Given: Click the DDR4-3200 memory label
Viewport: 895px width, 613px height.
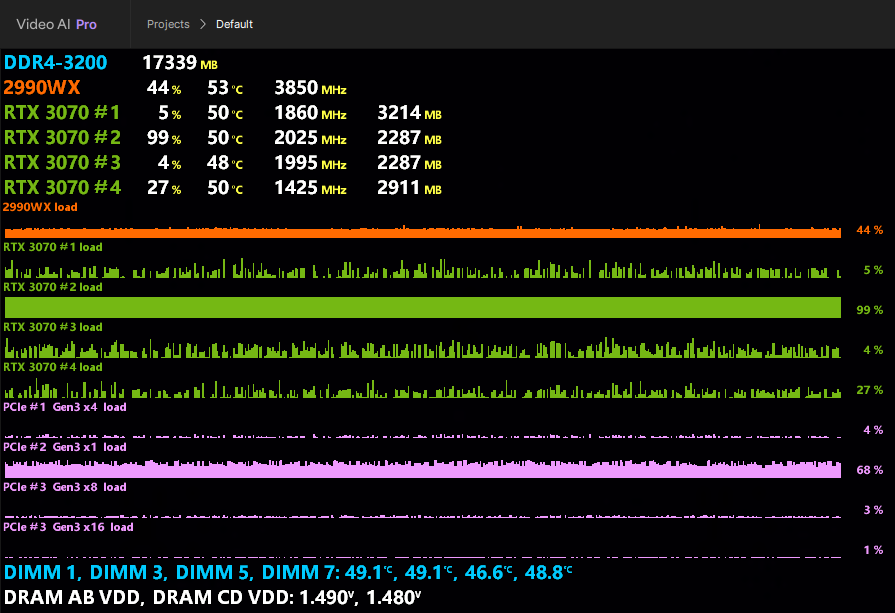Looking at the screenshot, I should [x=55, y=63].
